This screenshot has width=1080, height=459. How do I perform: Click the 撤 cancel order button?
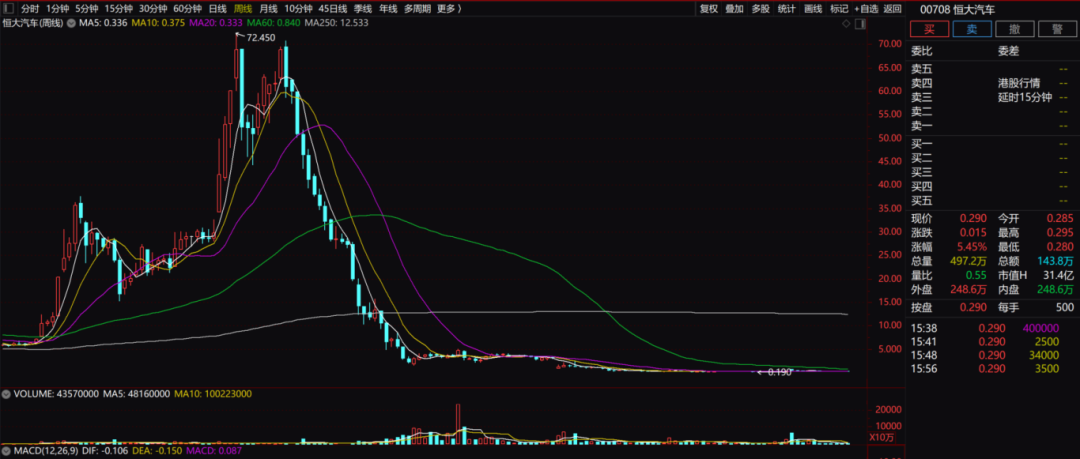(1015, 29)
